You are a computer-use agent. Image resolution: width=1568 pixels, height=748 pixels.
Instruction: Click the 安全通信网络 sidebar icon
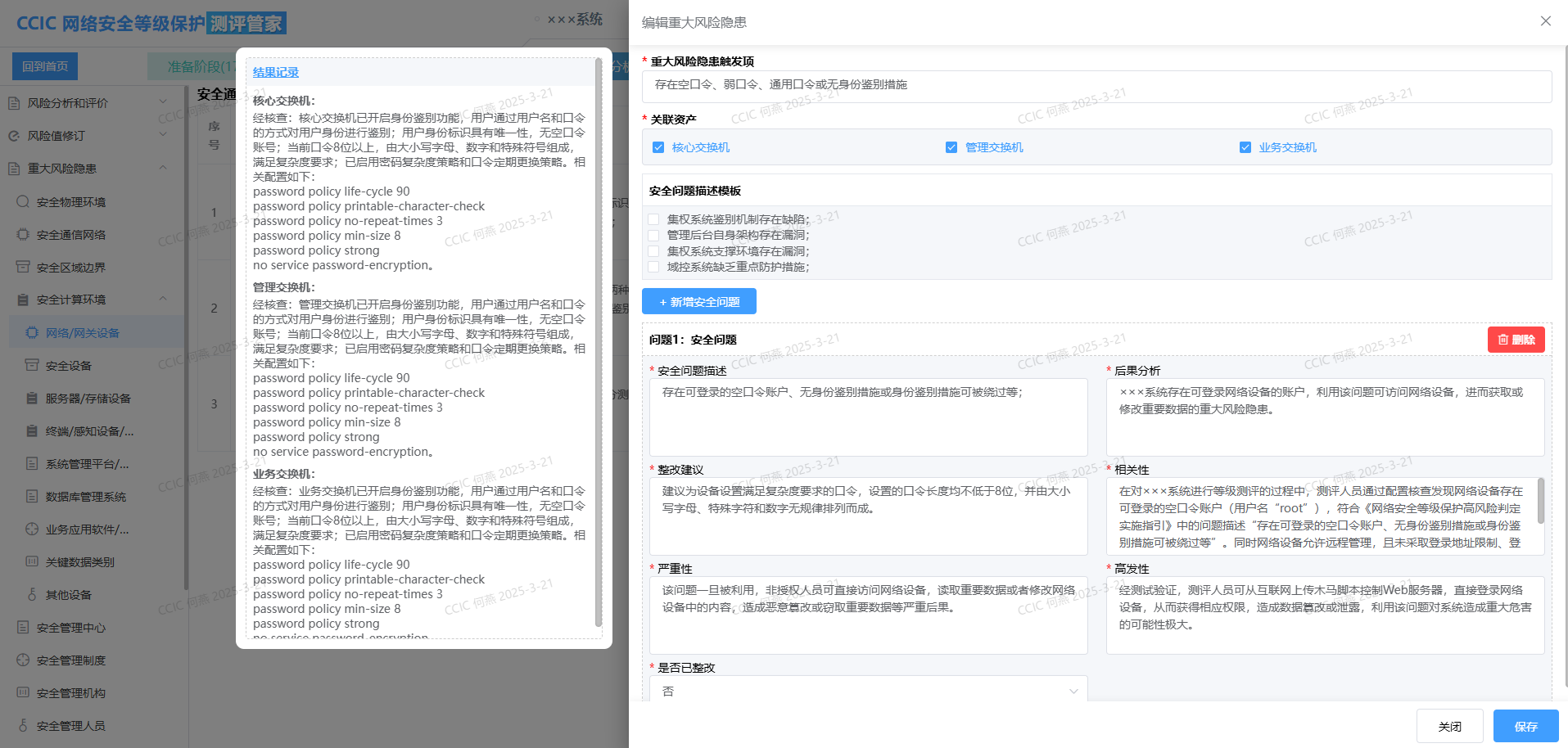click(x=23, y=234)
